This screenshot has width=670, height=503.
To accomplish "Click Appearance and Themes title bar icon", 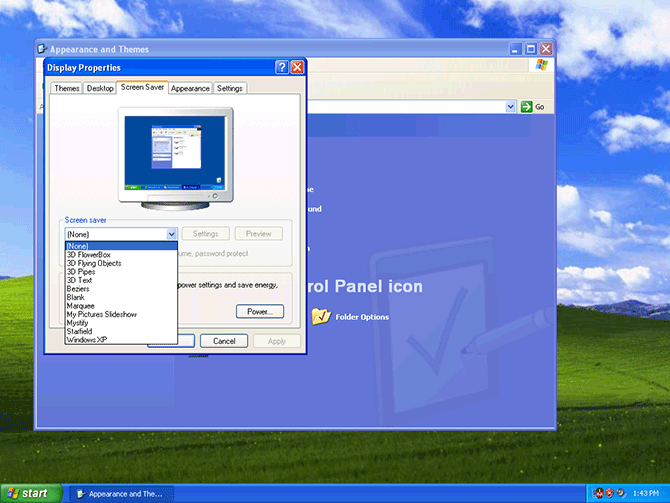I will [42, 49].
